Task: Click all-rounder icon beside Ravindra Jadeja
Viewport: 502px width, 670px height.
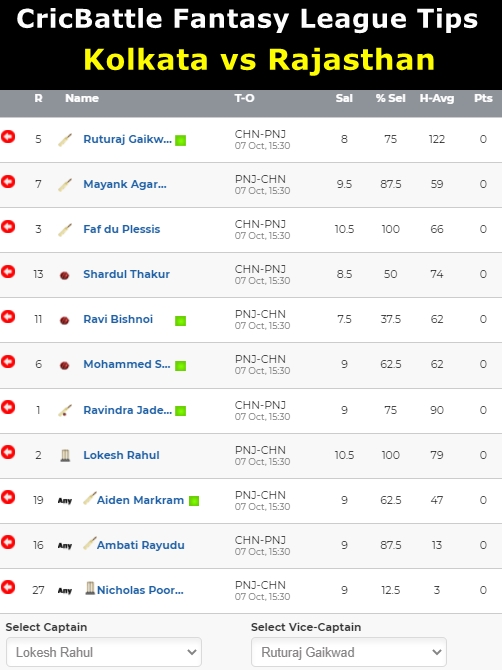Action: tap(65, 410)
